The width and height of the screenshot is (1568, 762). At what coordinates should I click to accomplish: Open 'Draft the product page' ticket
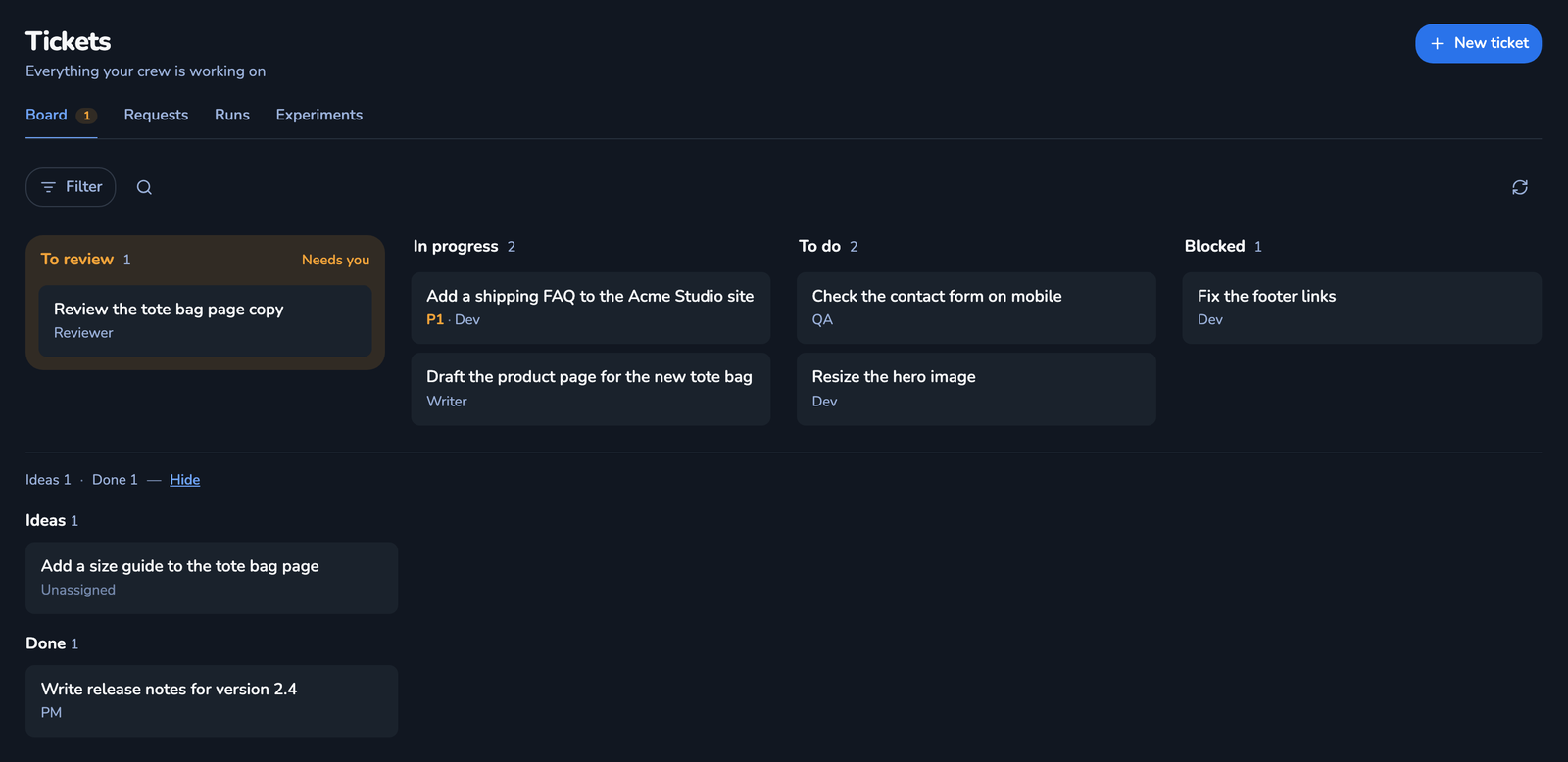coord(591,389)
